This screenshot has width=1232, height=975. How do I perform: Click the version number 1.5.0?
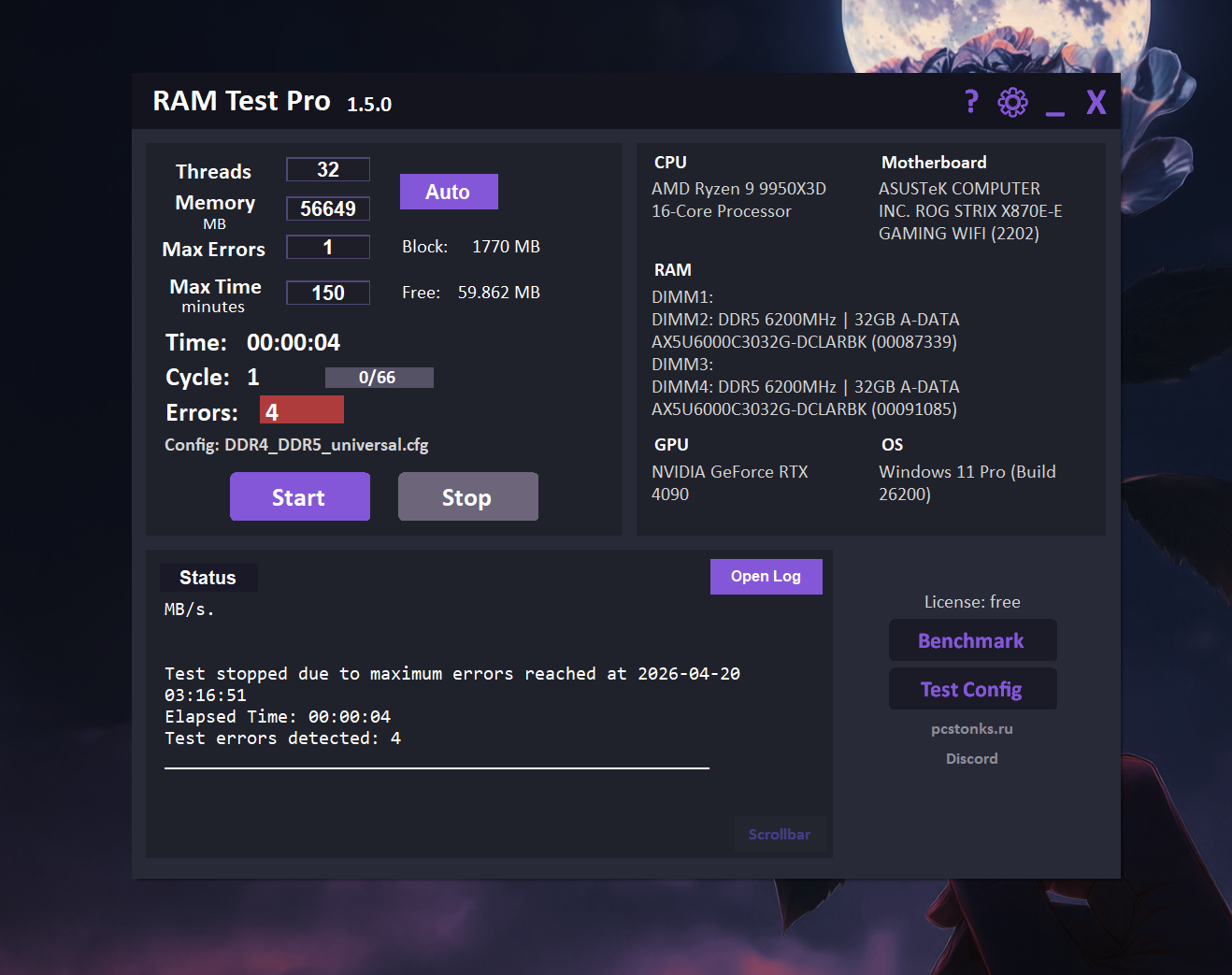[369, 105]
